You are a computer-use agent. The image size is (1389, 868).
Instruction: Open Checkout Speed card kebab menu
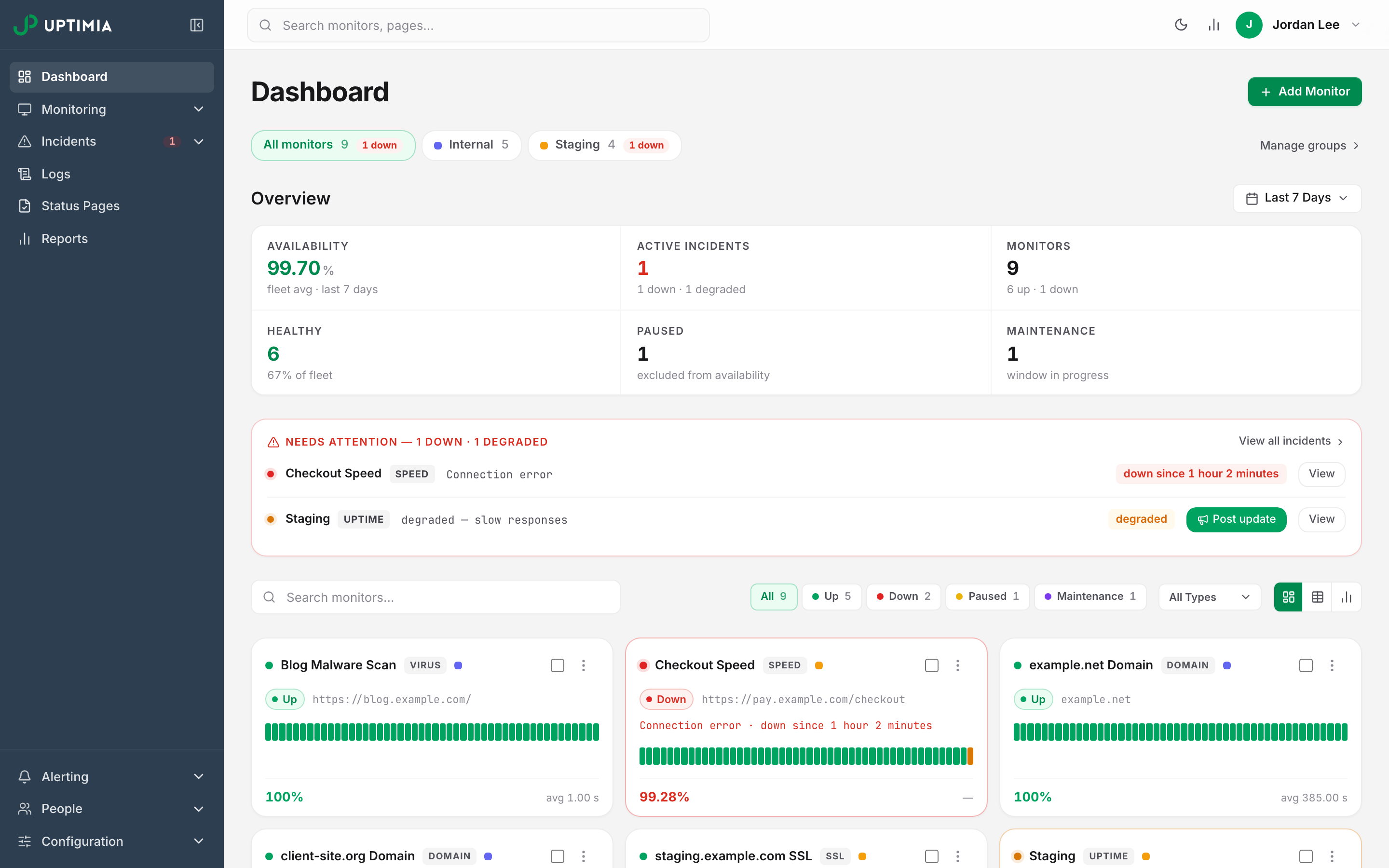[x=957, y=665]
